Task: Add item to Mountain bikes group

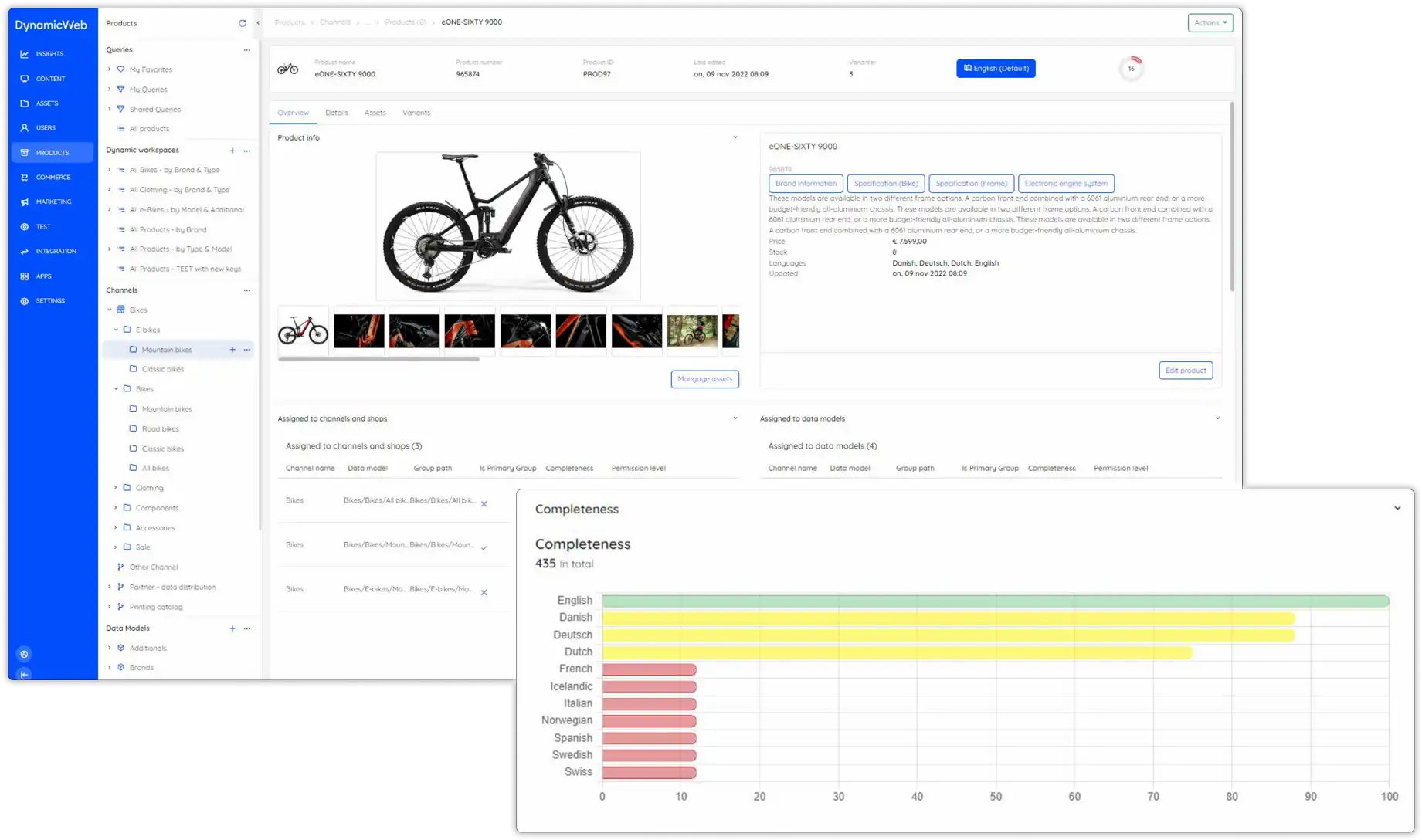Action: pyautogui.click(x=232, y=350)
